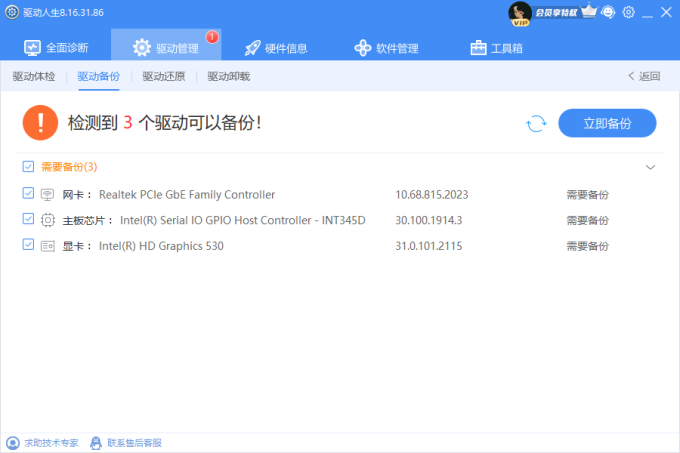This screenshot has height=453, width=680.
Task: Open the 软件管理 tab
Action: (x=386, y=48)
